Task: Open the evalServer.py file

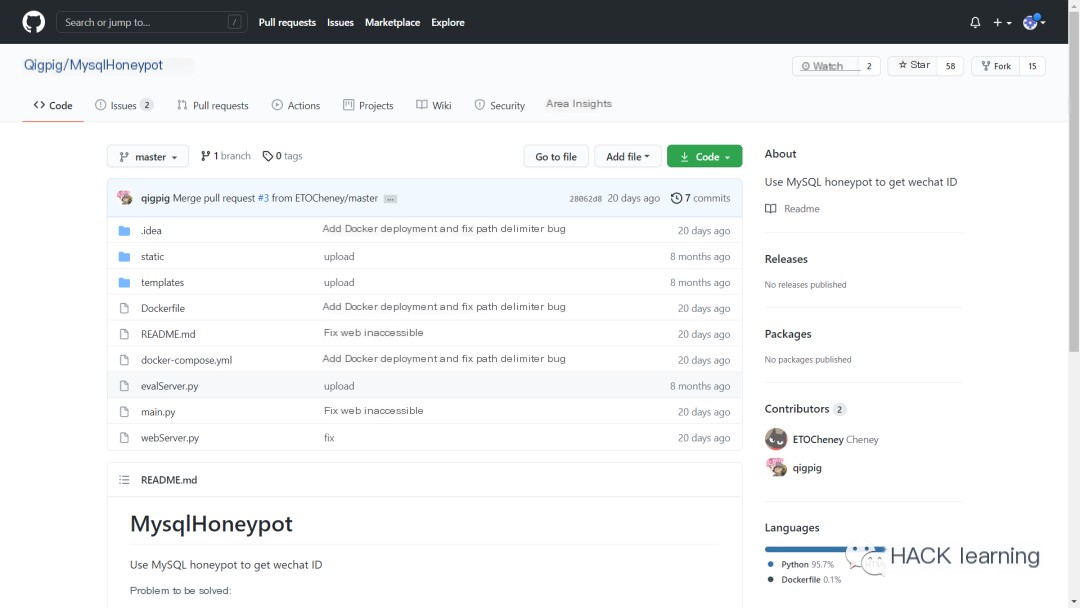Action: click(169, 386)
